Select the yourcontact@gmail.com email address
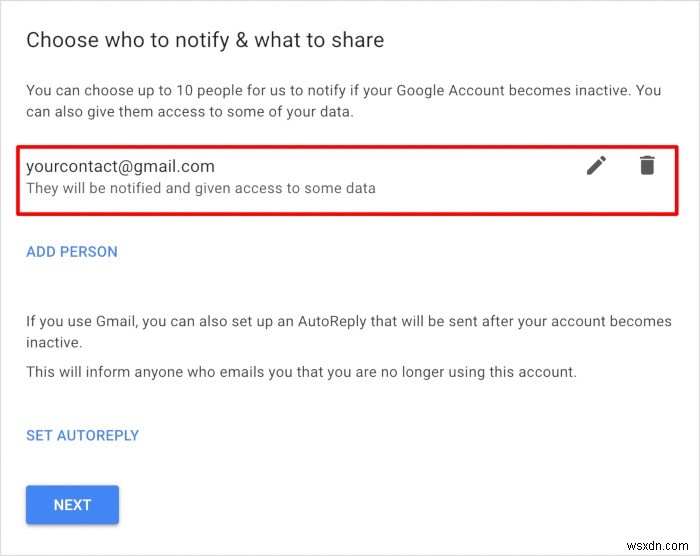 click(x=120, y=166)
